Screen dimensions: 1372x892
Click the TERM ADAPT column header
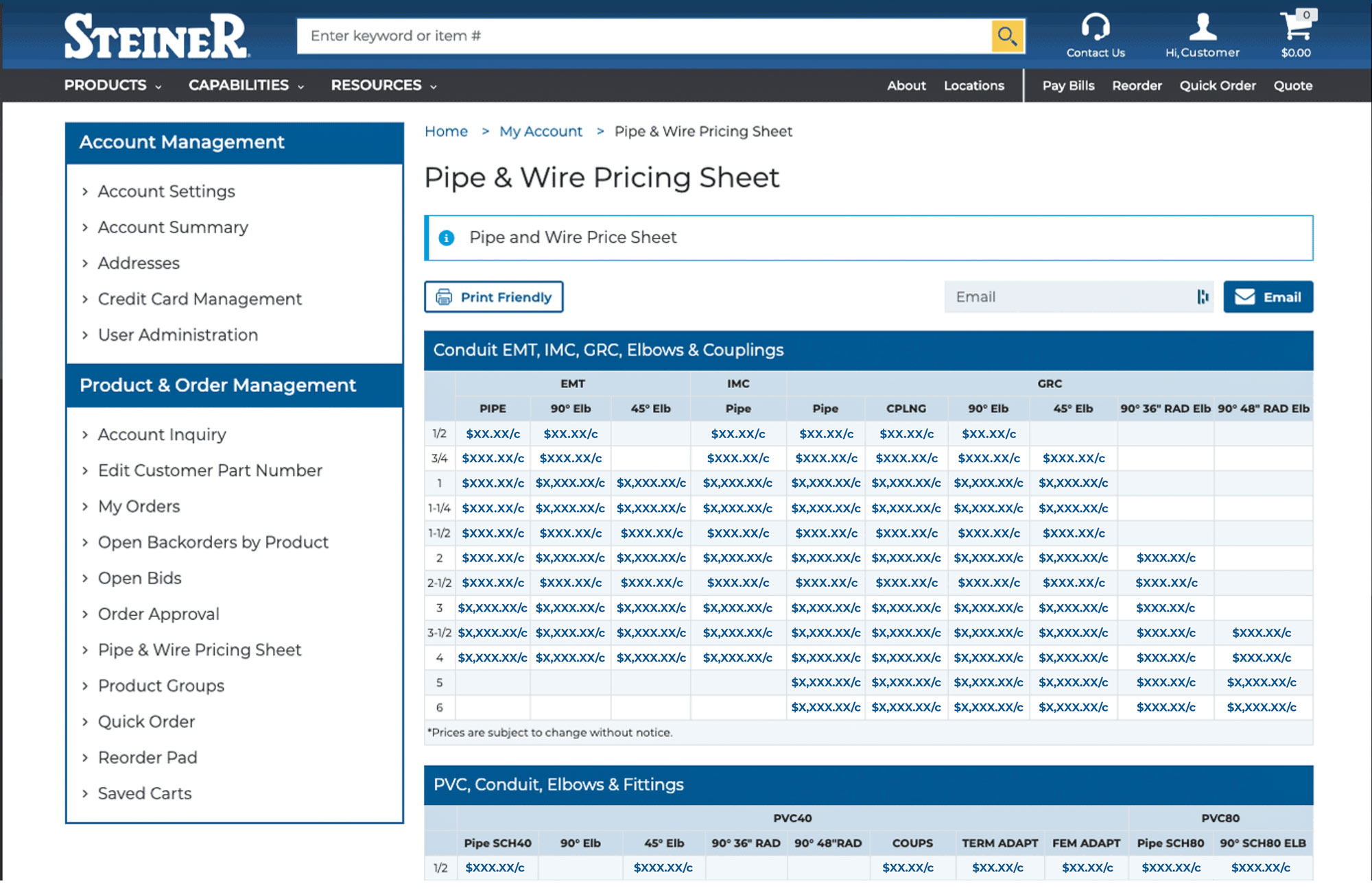(x=1000, y=843)
